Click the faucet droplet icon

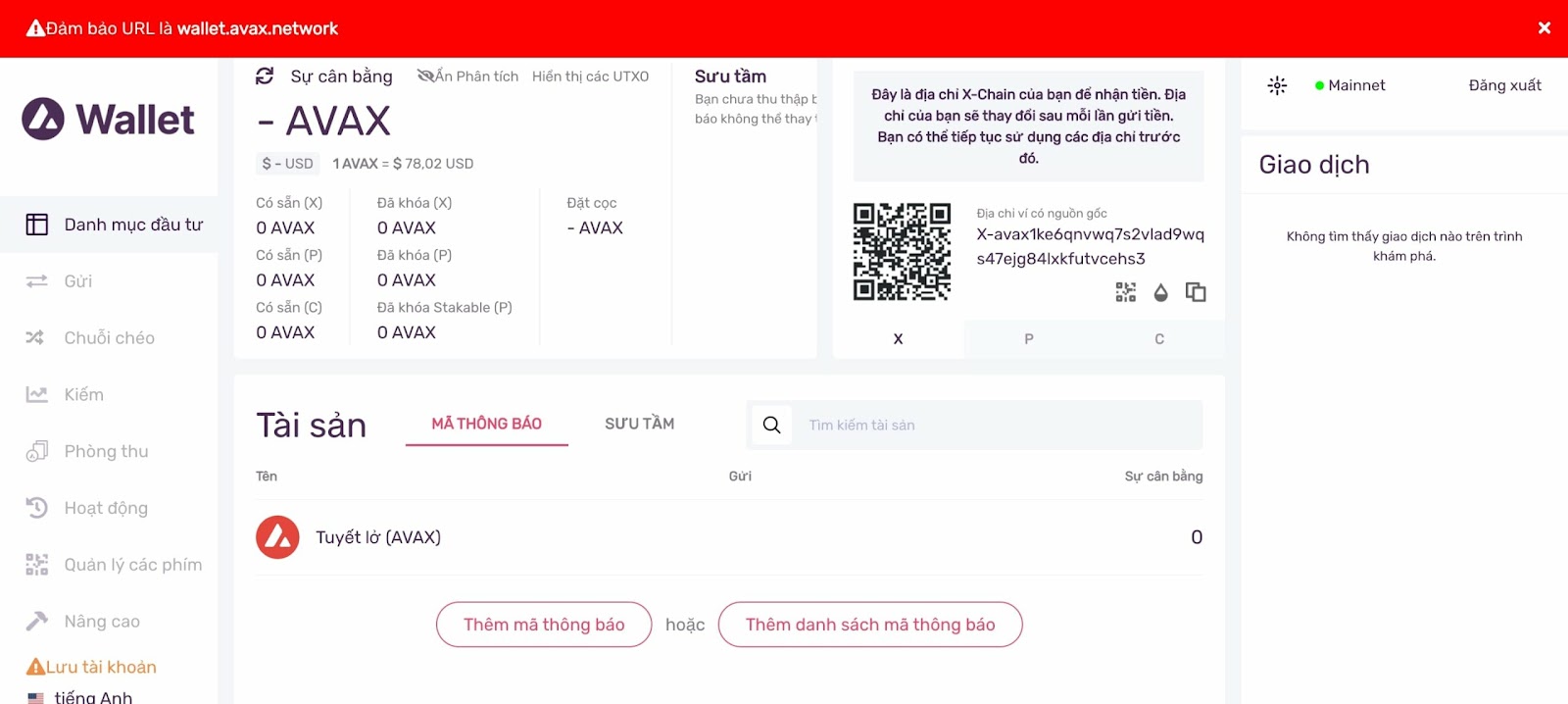click(x=1161, y=292)
